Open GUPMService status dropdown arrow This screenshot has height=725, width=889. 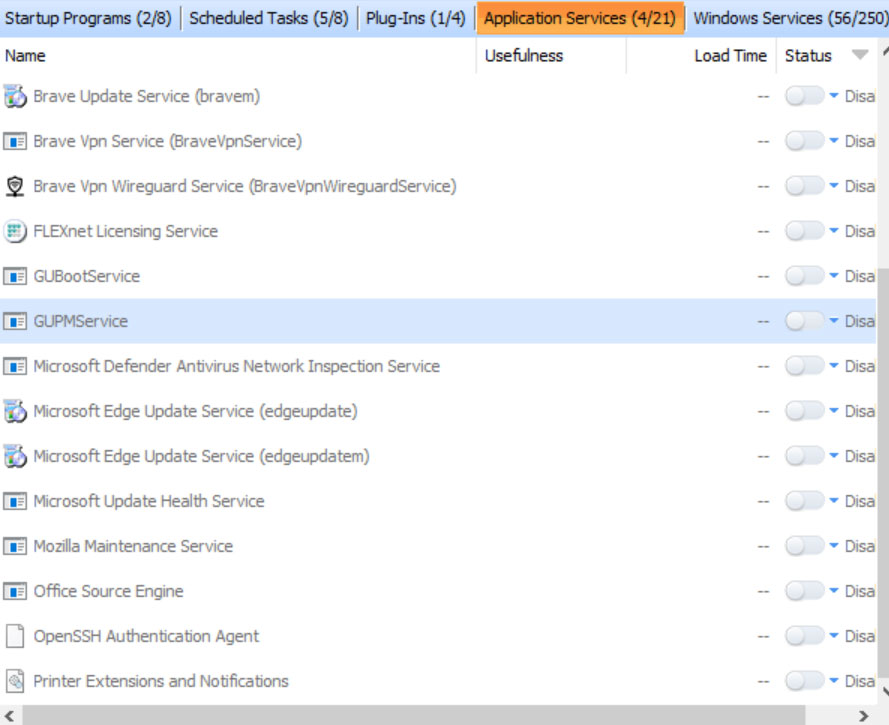(833, 321)
